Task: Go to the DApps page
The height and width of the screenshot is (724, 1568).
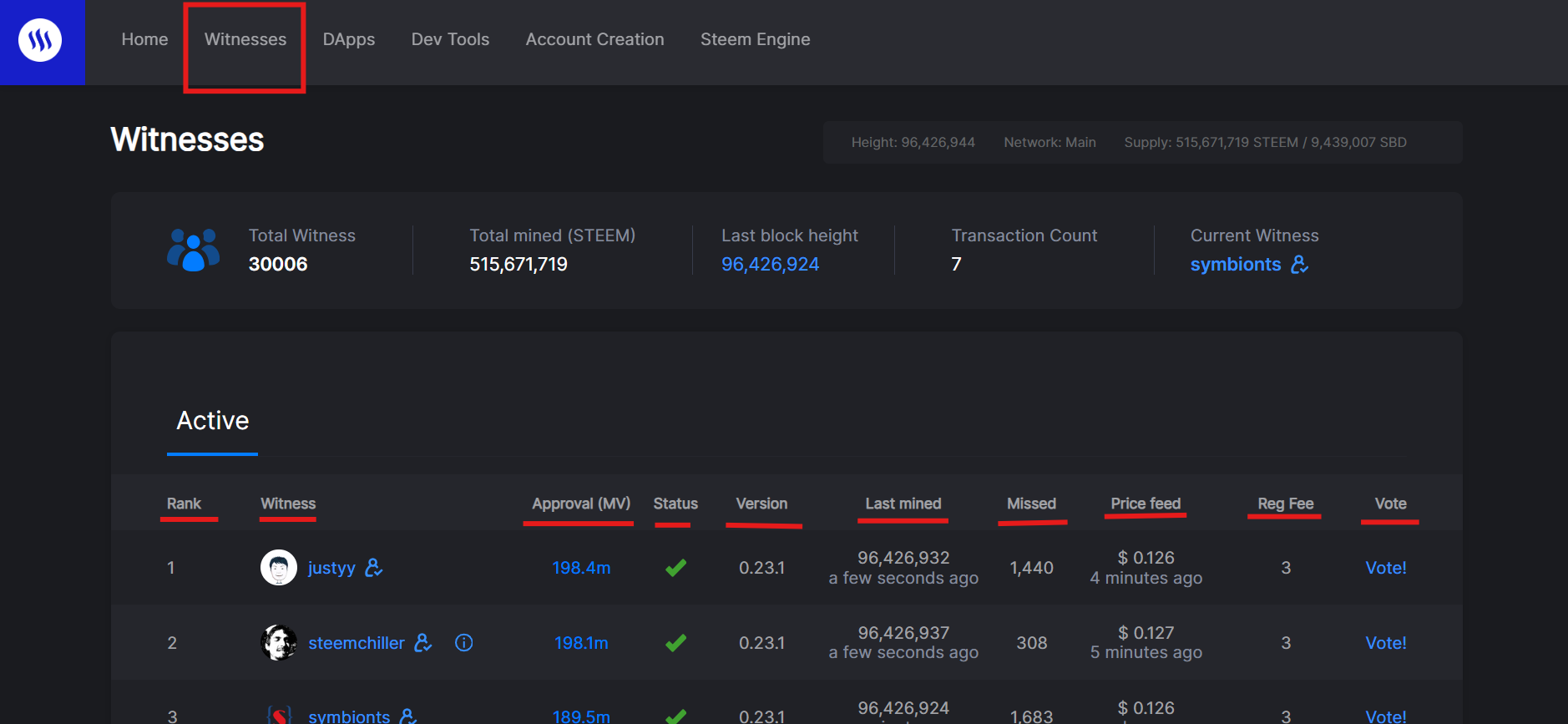Action: point(349,39)
